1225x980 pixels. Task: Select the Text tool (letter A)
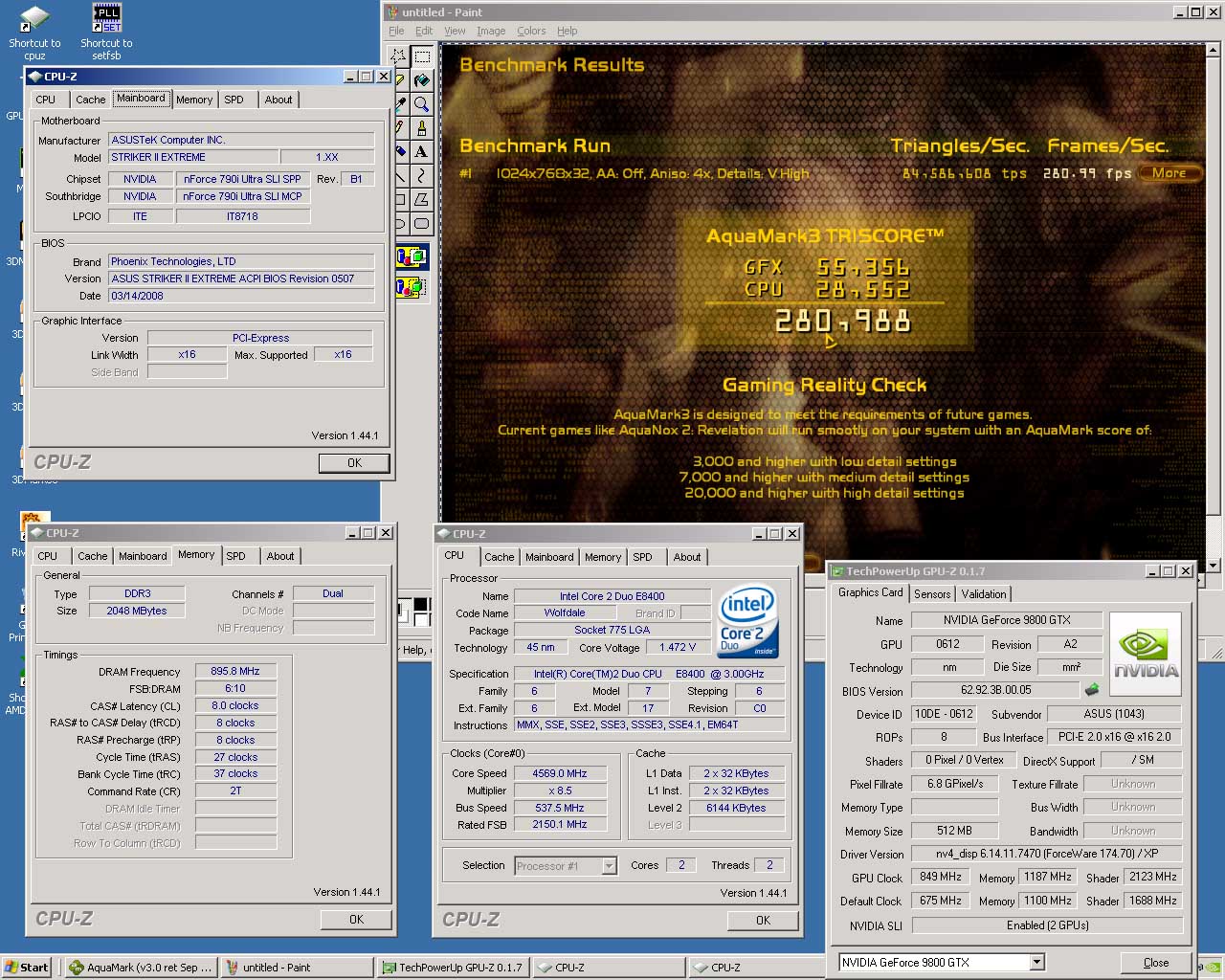coord(421,152)
